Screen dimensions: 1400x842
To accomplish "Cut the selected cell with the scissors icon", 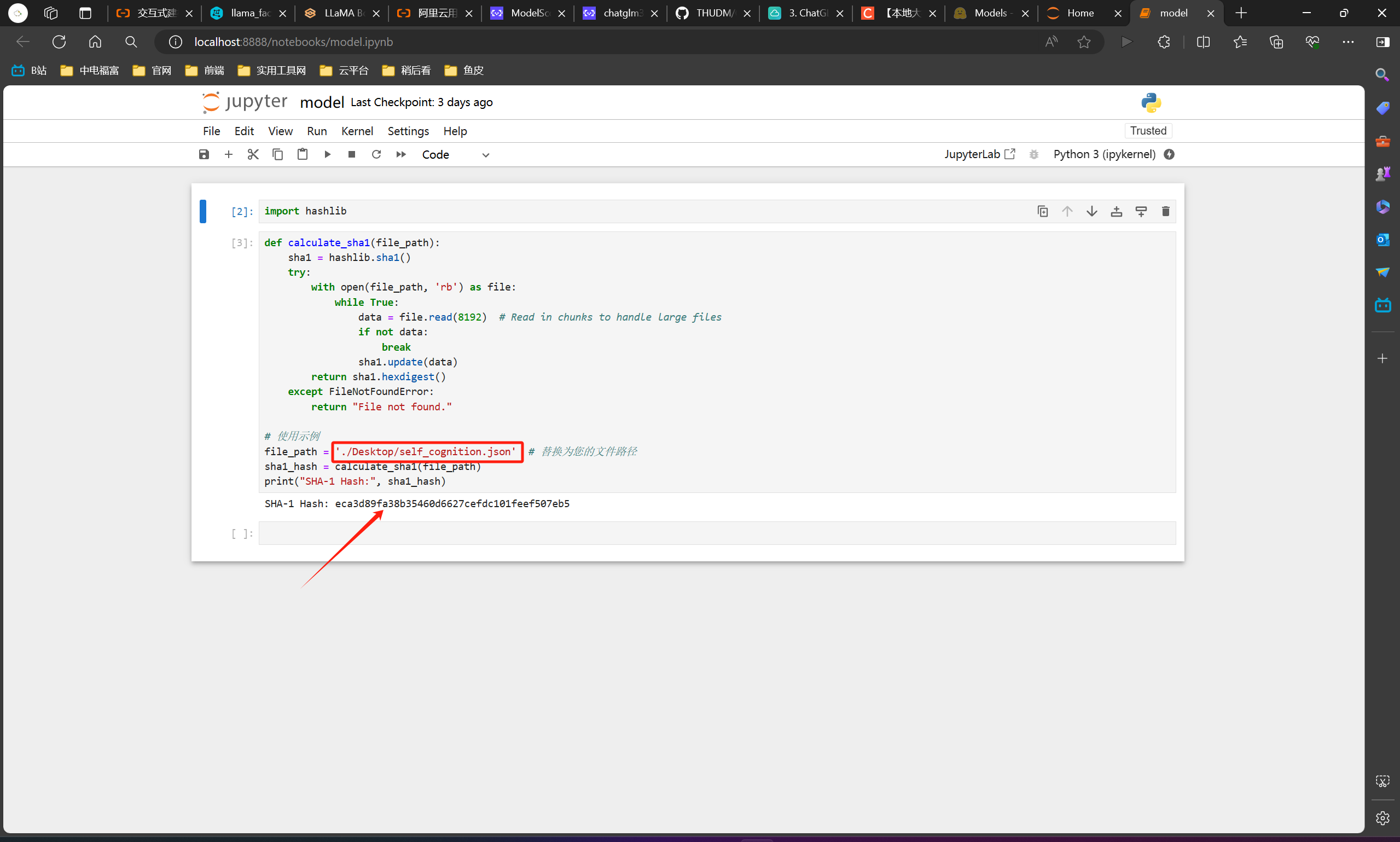I will [x=253, y=154].
